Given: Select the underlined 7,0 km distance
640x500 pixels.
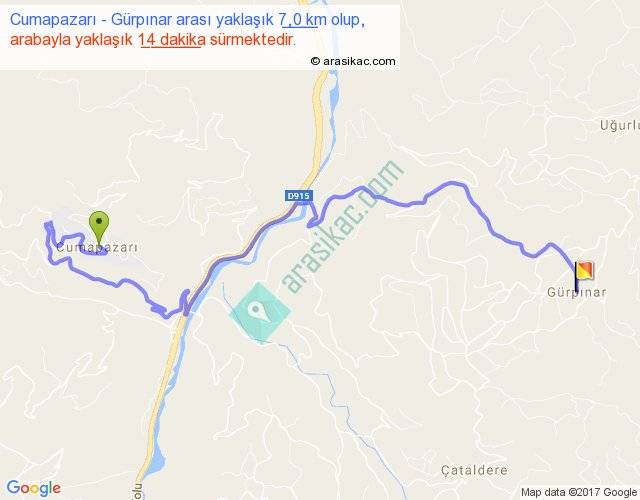Looking at the screenshot, I should click(299, 20).
